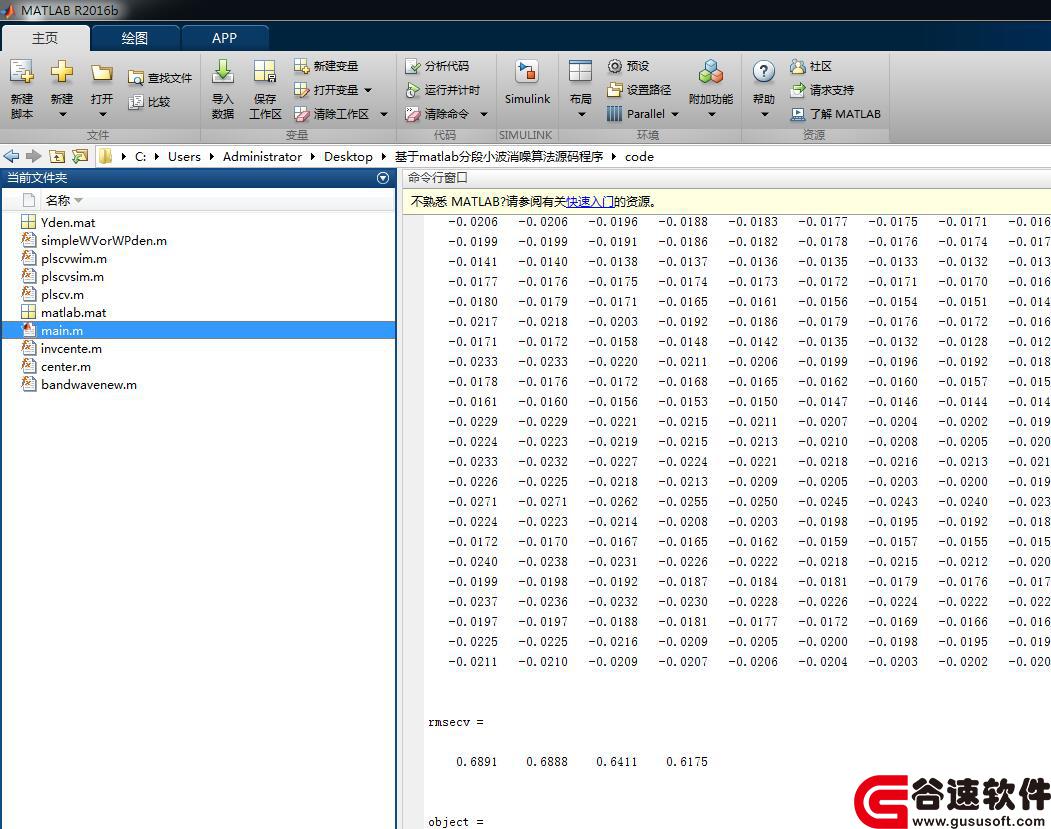Screen dimensions: 1051x829
Task: Click Analyze Code (分析代码)
Action: pyautogui.click(x=437, y=66)
